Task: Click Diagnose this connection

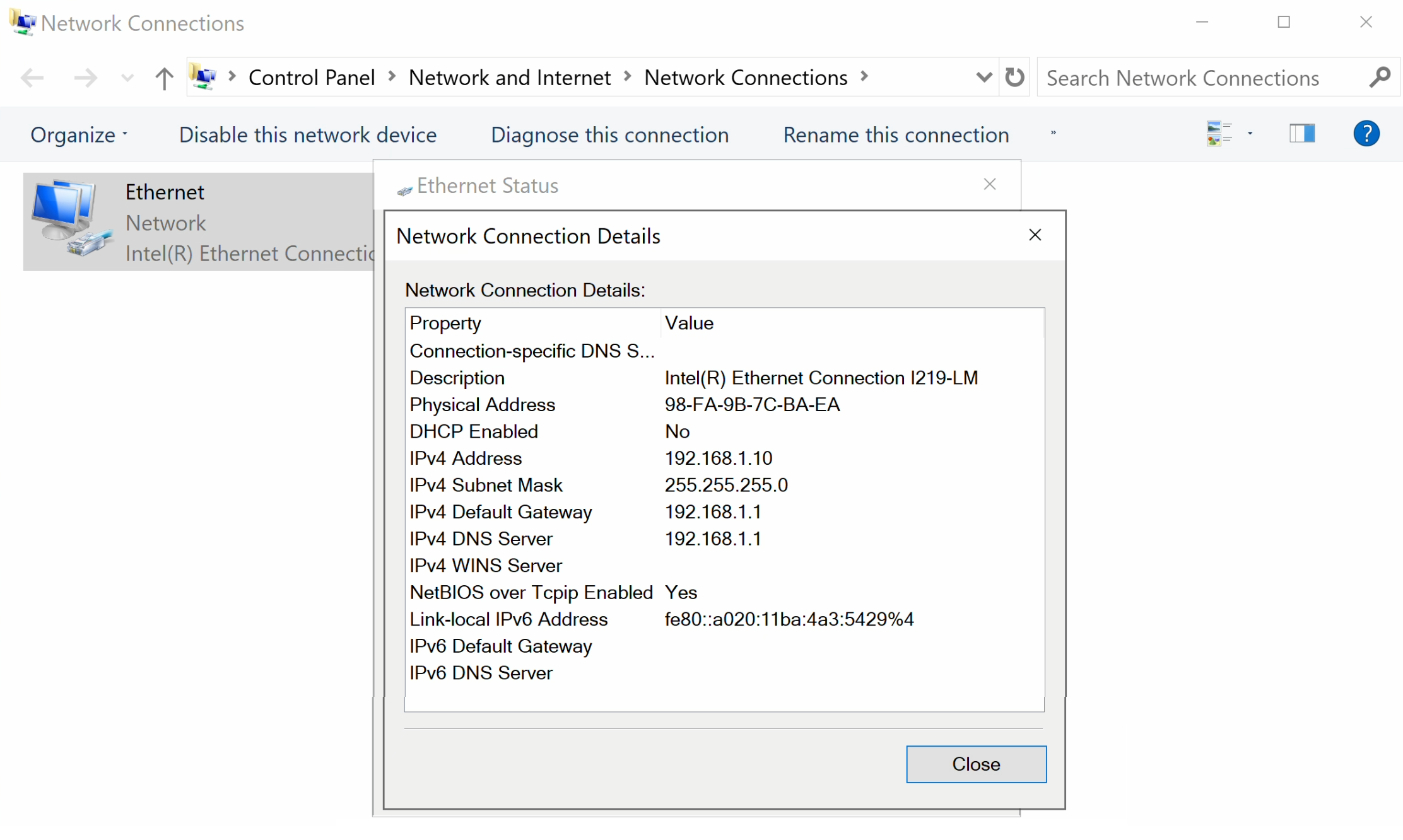Action: 609,135
